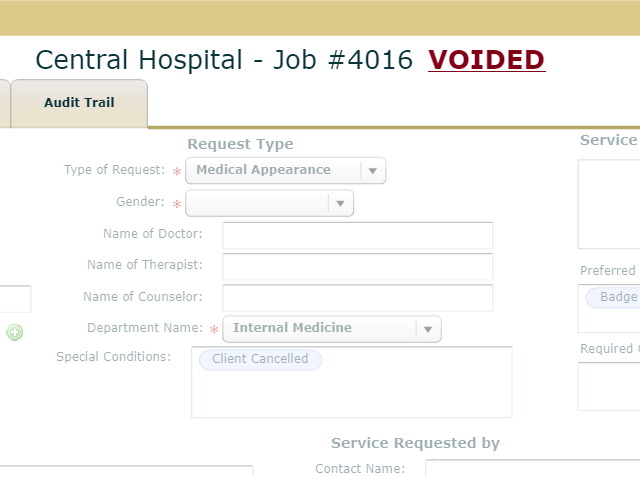Expand the Gender dropdown arrow
This screenshot has width=640, height=477.
[340, 203]
